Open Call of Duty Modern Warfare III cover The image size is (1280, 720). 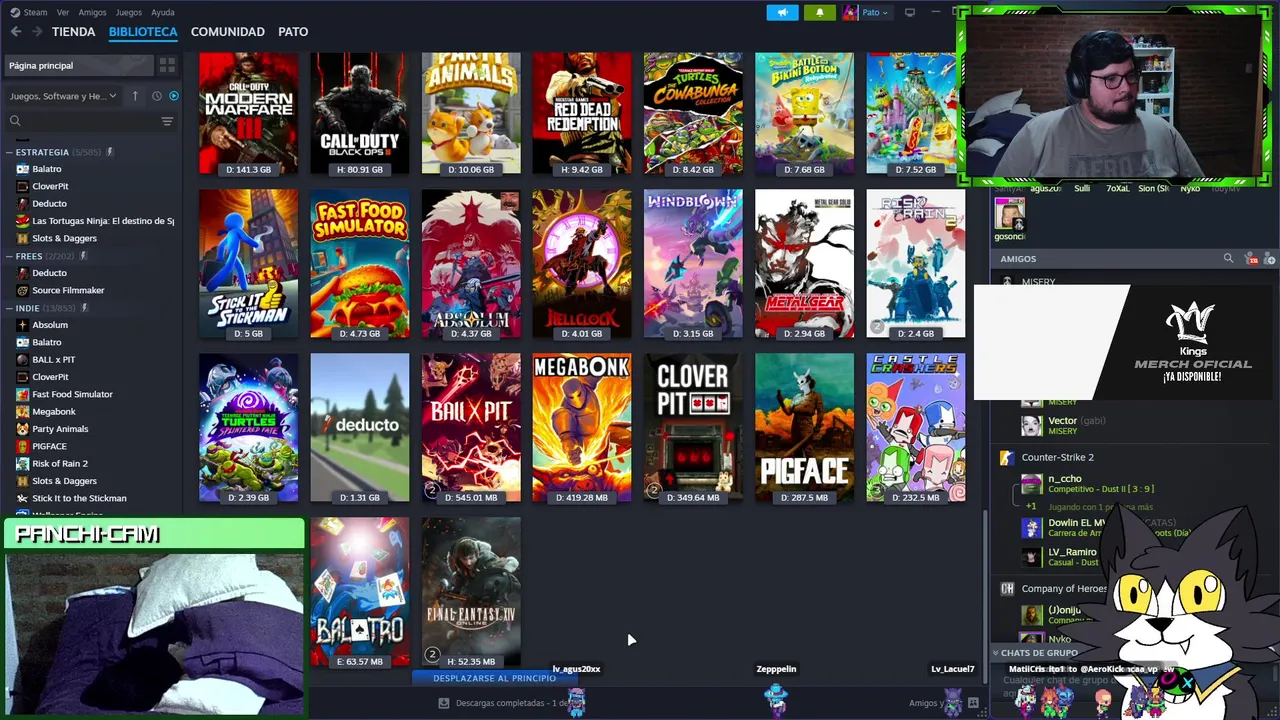[x=248, y=113]
